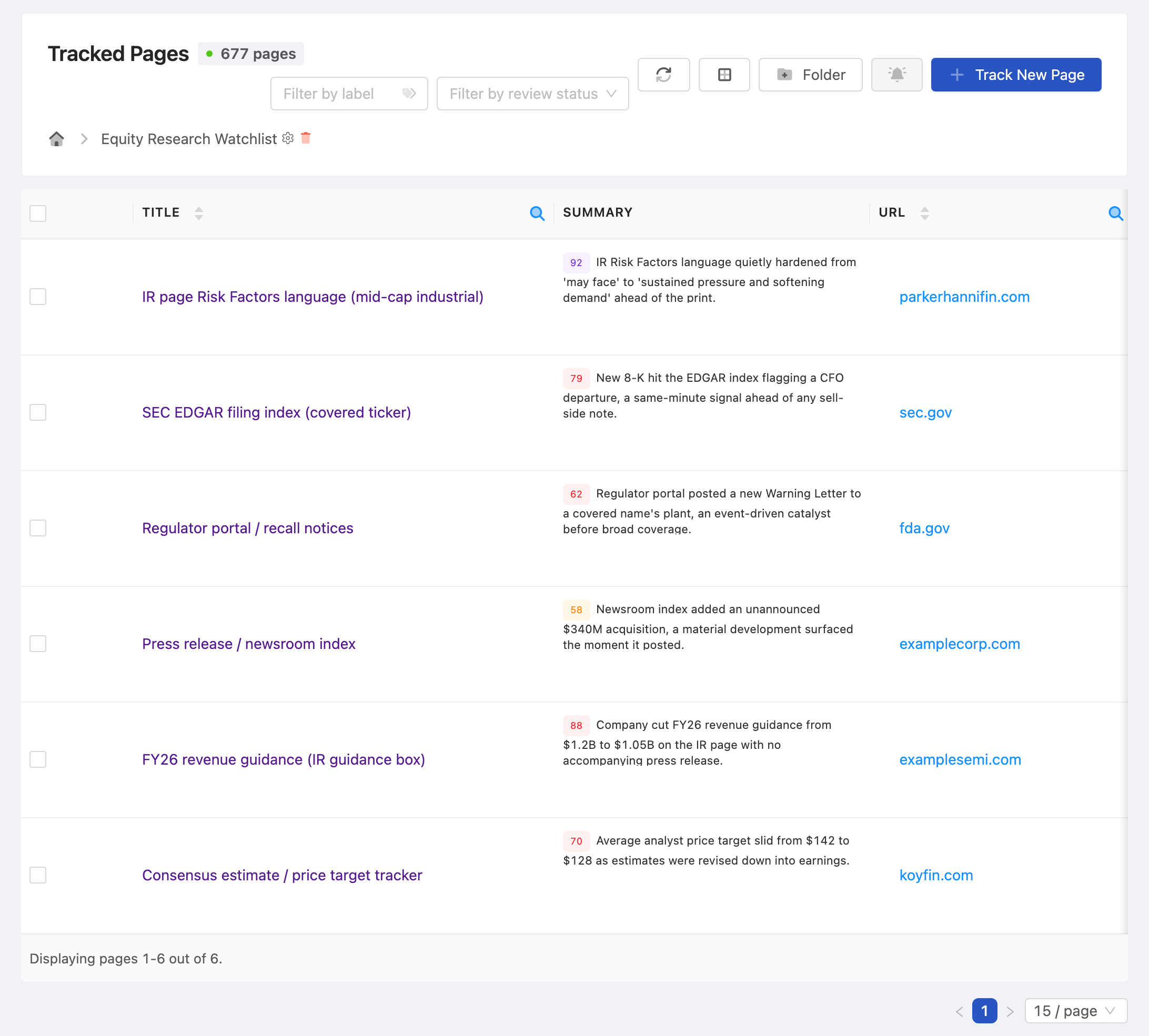Toggle the select-all header checkbox
This screenshot has height=1036, width=1149.
tap(38, 214)
